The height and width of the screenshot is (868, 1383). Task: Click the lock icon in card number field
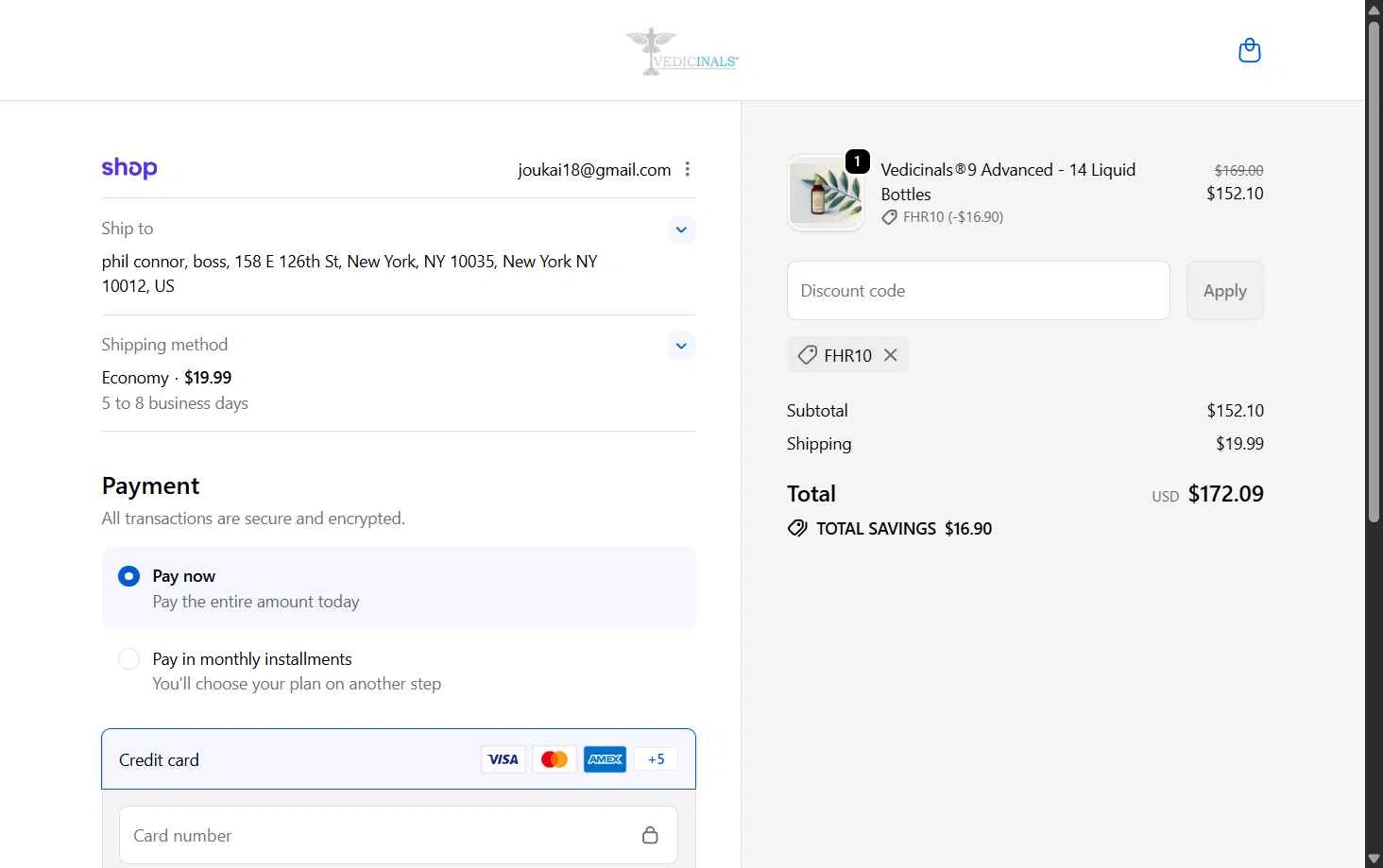pyautogui.click(x=650, y=835)
